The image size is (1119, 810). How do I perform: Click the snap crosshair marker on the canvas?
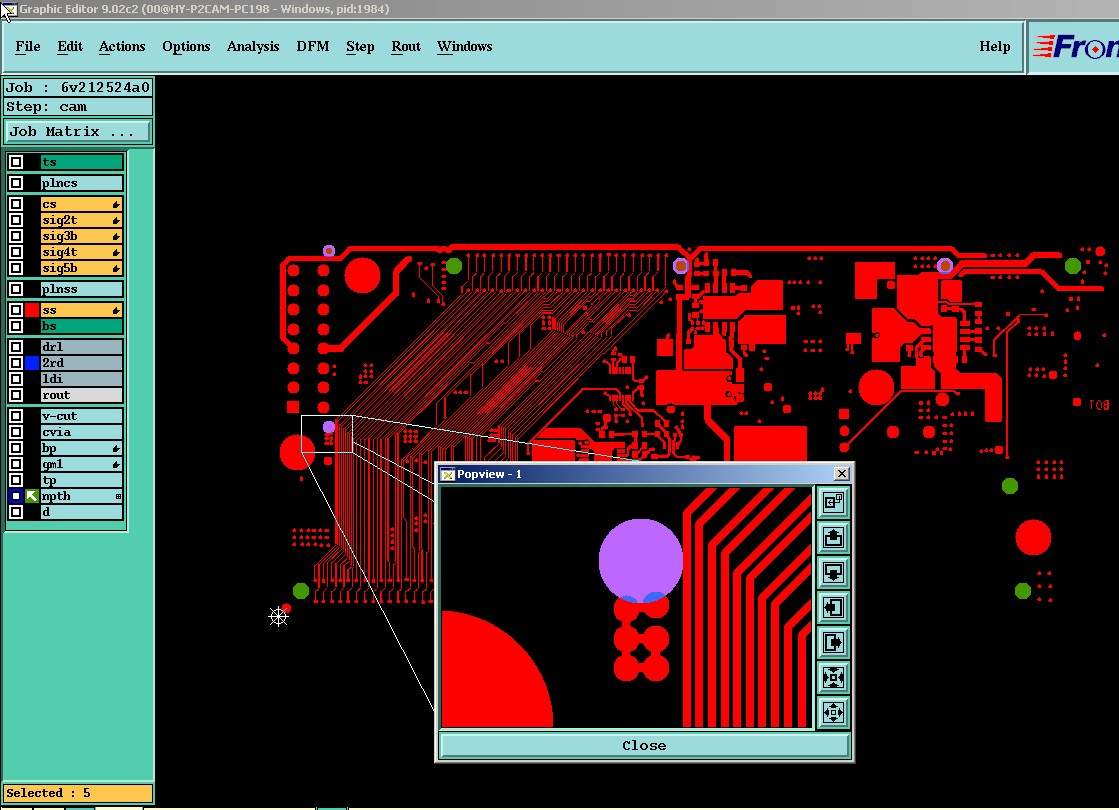[x=278, y=617]
